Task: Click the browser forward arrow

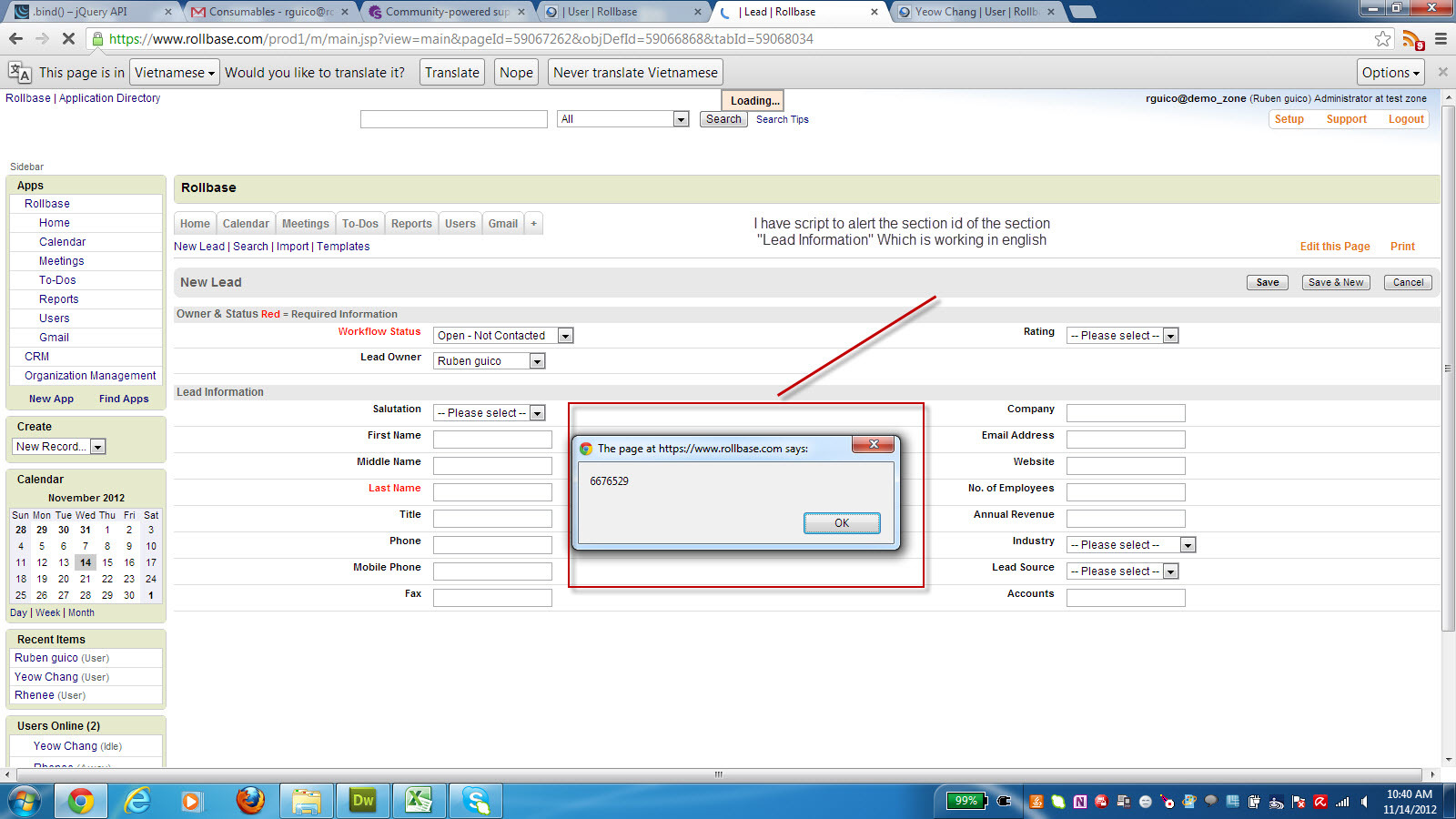Action: [x=42, y=39]
